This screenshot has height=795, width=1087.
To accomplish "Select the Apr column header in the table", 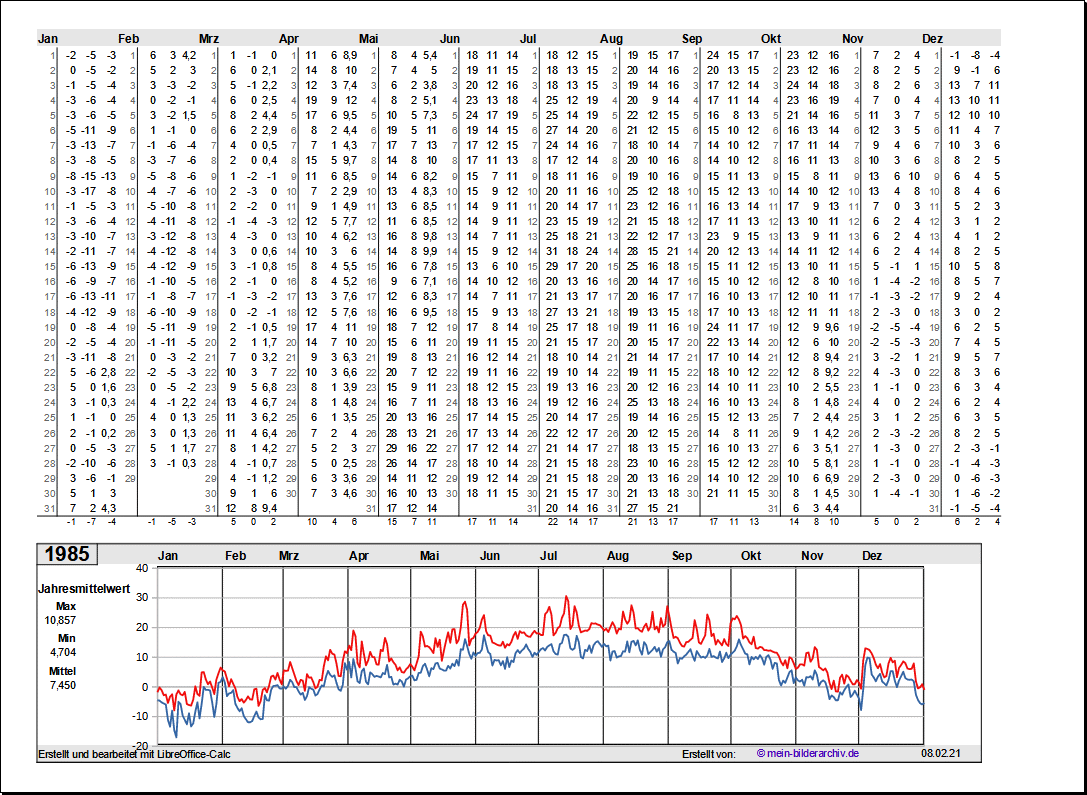I will click(288, 39).
